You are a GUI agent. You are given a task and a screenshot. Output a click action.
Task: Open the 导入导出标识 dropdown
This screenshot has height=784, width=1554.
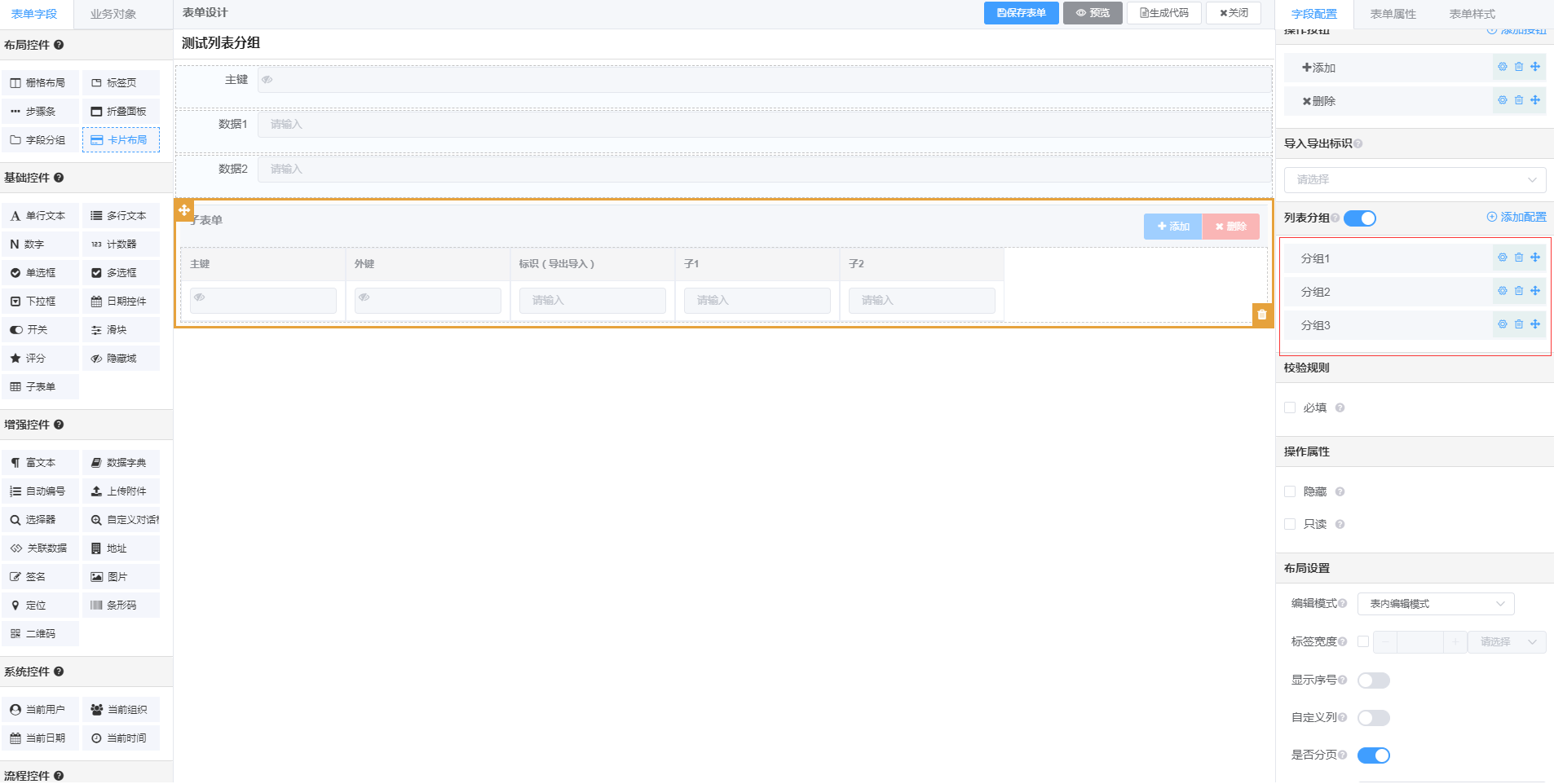tap(1415, 179)
